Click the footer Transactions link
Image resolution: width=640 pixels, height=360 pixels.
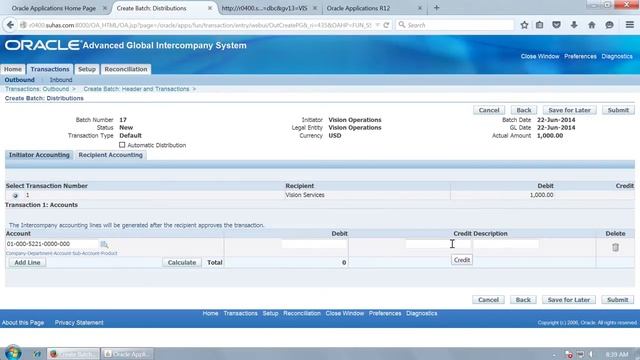(240, 313)
